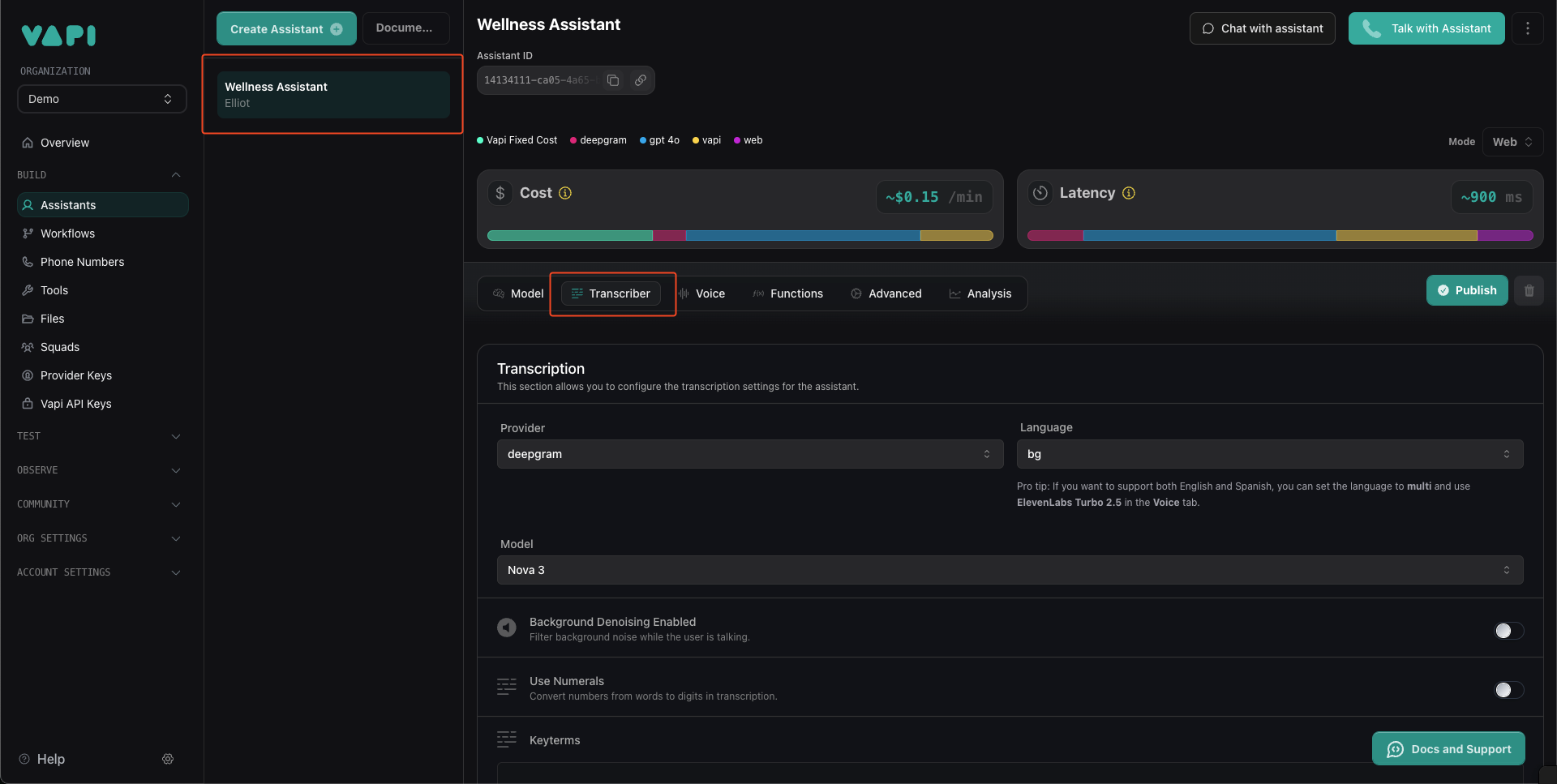The height and width of the screenshot is (784, 1557).
Task: Click the trash delete icon beside Publish
Action: coord(1529,290)
